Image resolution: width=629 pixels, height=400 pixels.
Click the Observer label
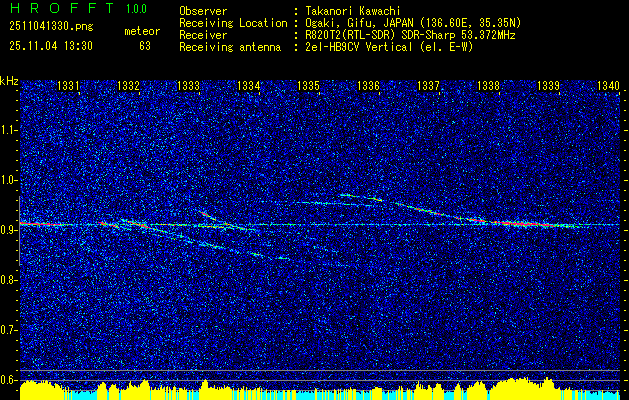[x=203, y=11]
